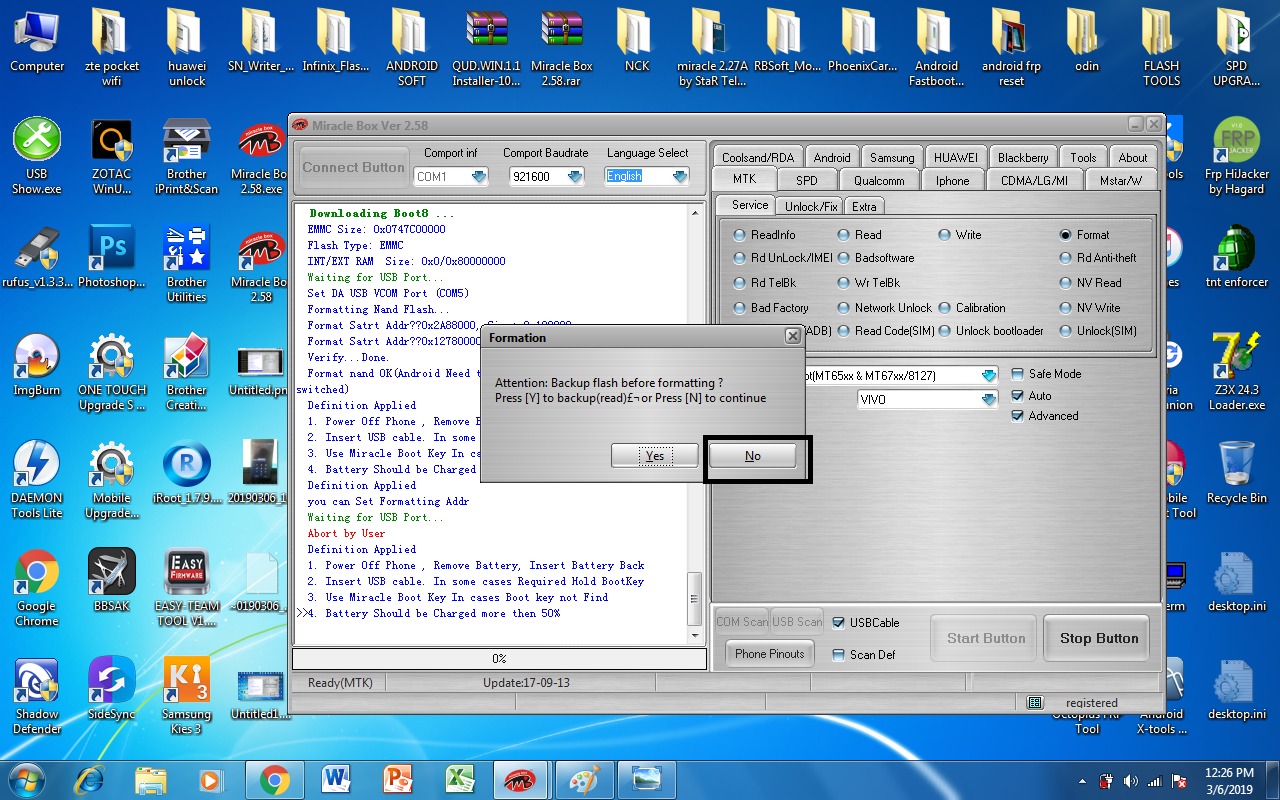Select the Unlock bootloader option
The height and width of the screenshot is (800, 1280).
point(945,331)
